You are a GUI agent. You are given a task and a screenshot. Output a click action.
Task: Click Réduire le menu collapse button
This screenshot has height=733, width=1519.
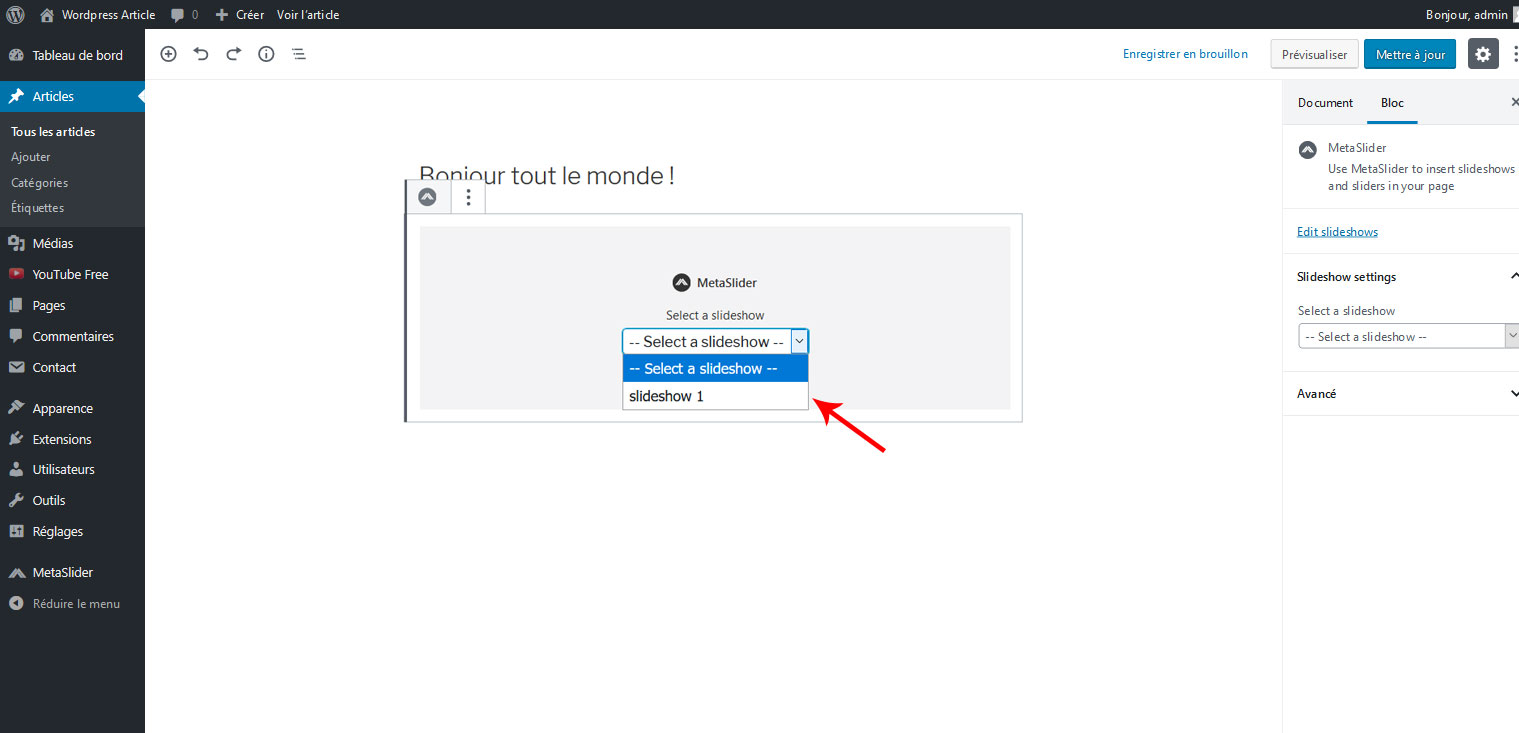(72, 604)
